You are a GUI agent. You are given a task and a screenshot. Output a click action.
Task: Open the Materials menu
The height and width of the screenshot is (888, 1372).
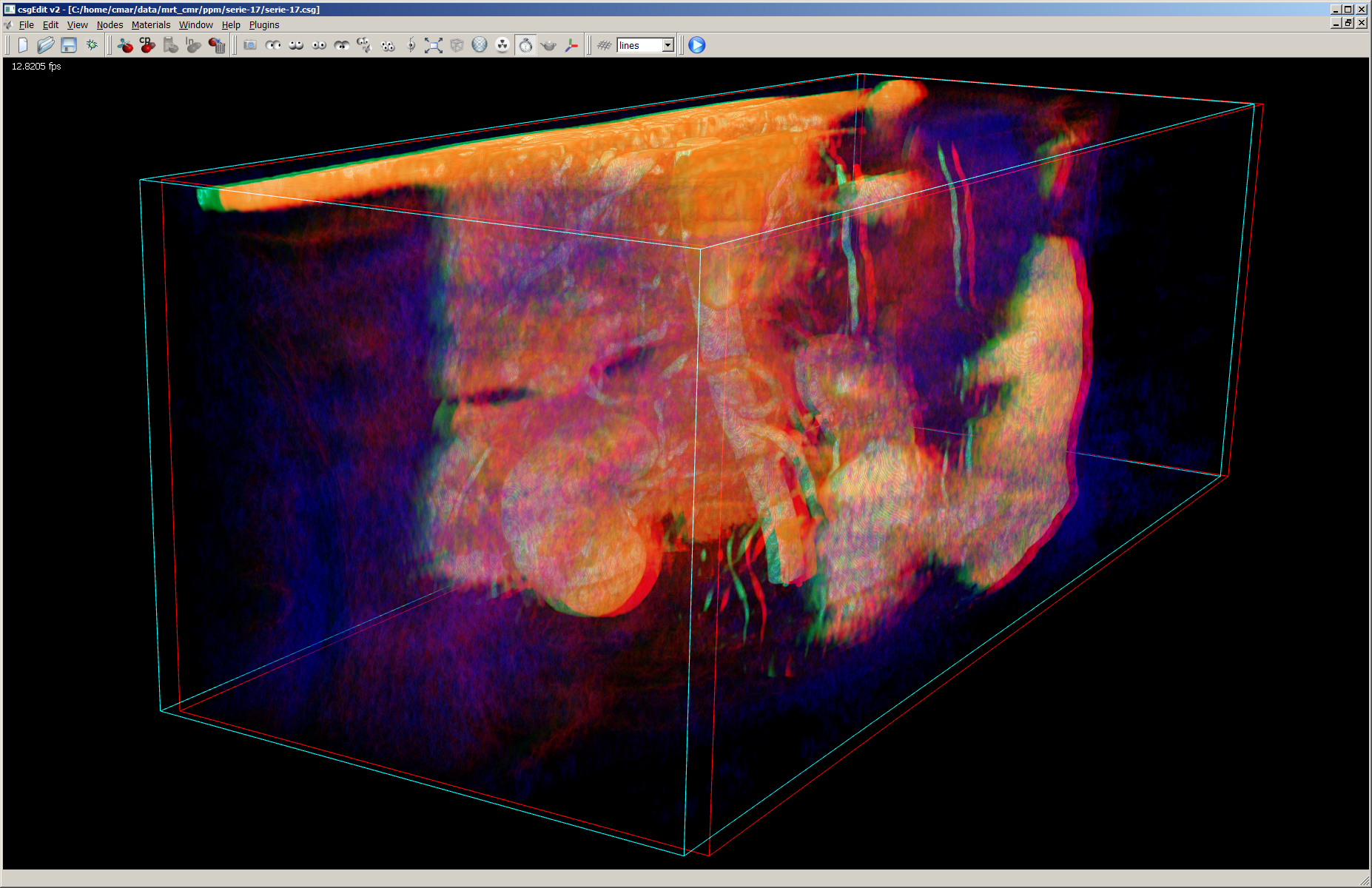tap(150, 24)
